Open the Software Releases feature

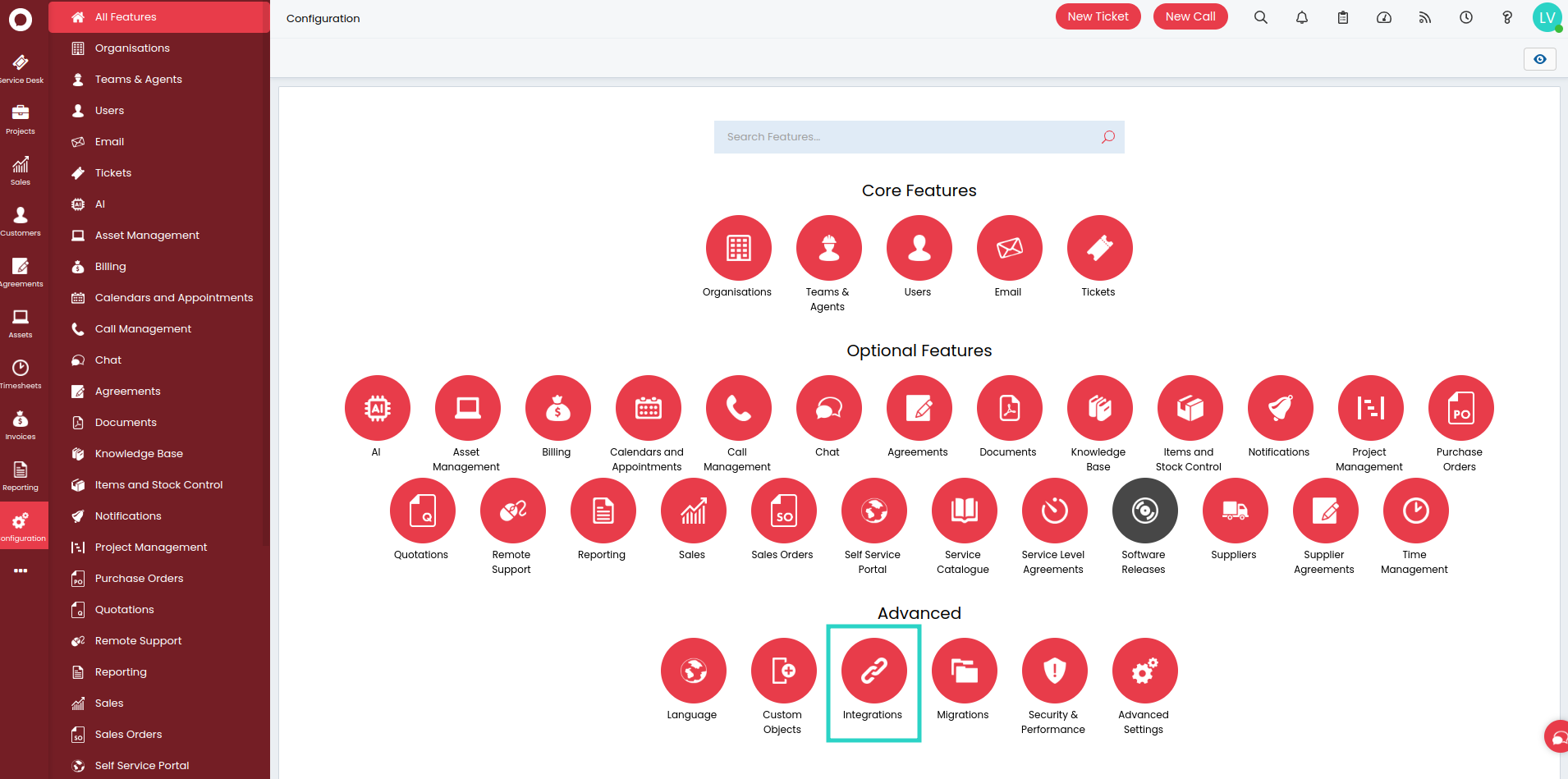pyautogui.click(x=1144, y=511)
